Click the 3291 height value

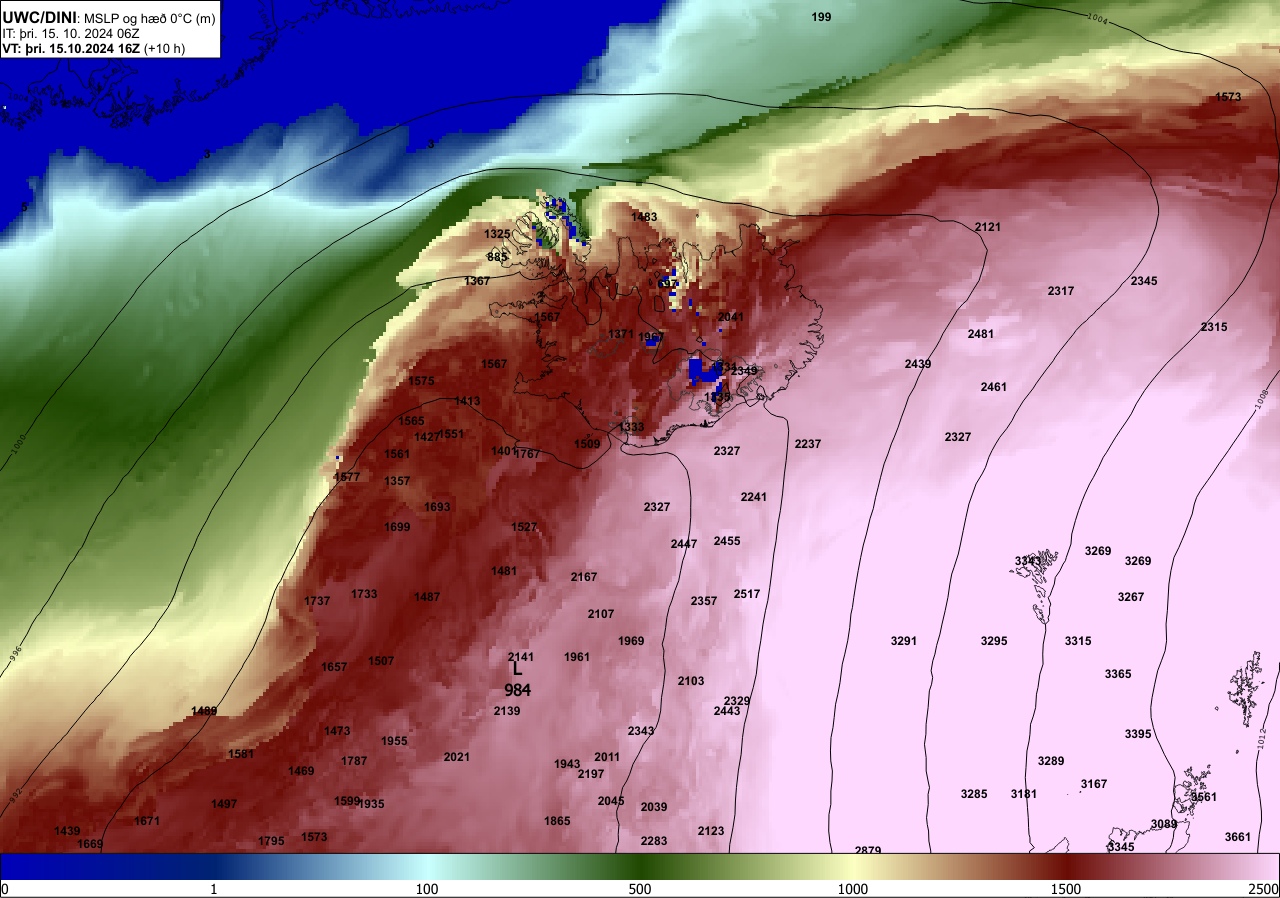tap(904, 641)
